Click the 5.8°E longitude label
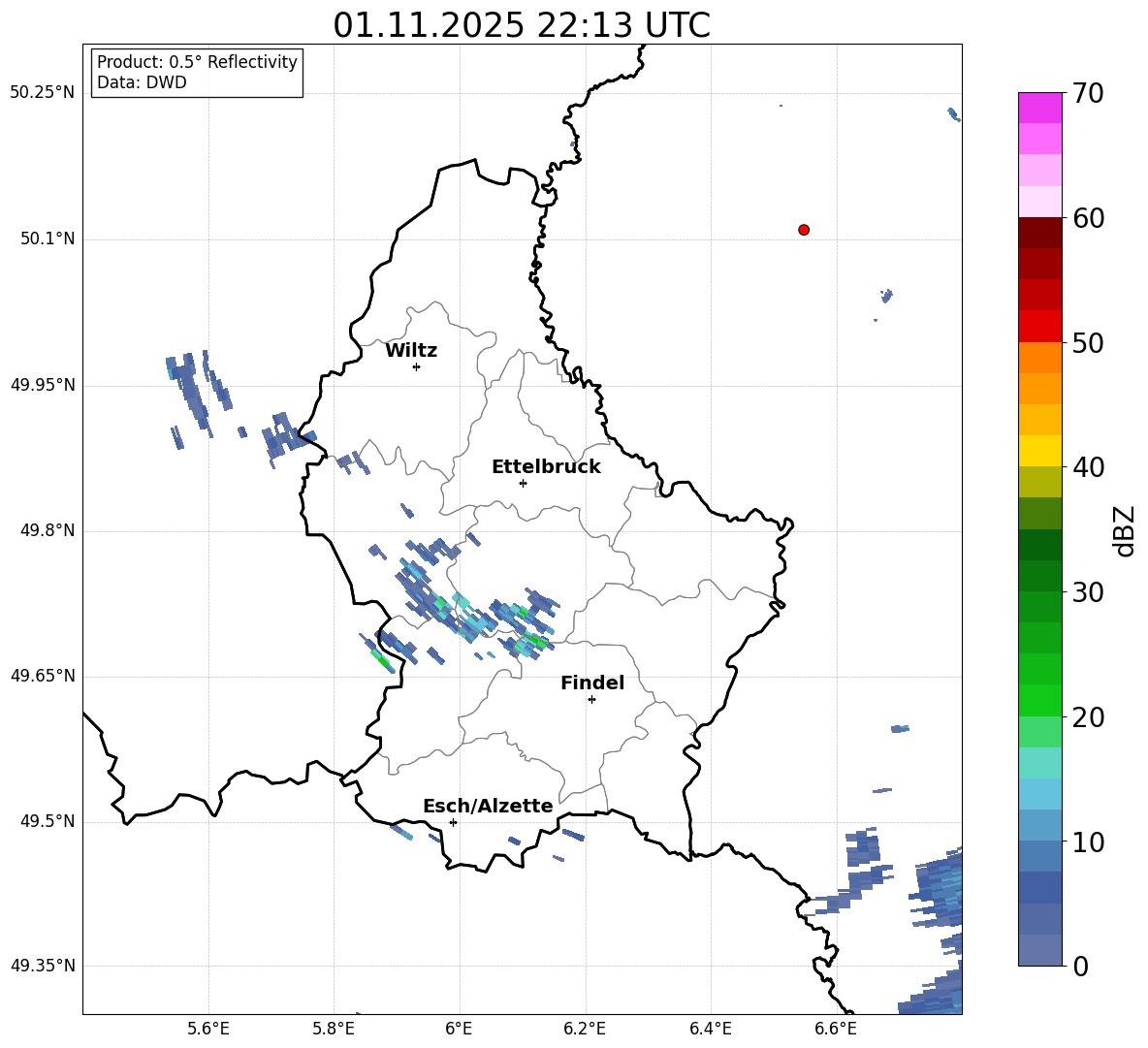Image resolution: width=1148 pixels, height=1048 pixels. point(334,1029)
